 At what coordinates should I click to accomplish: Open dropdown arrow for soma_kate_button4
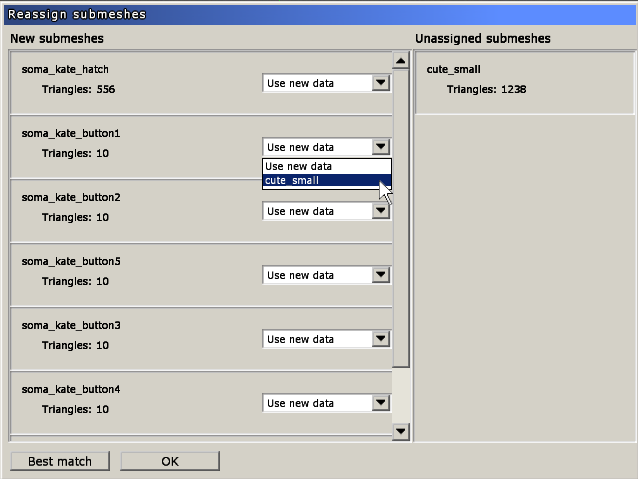click(380, 403)
